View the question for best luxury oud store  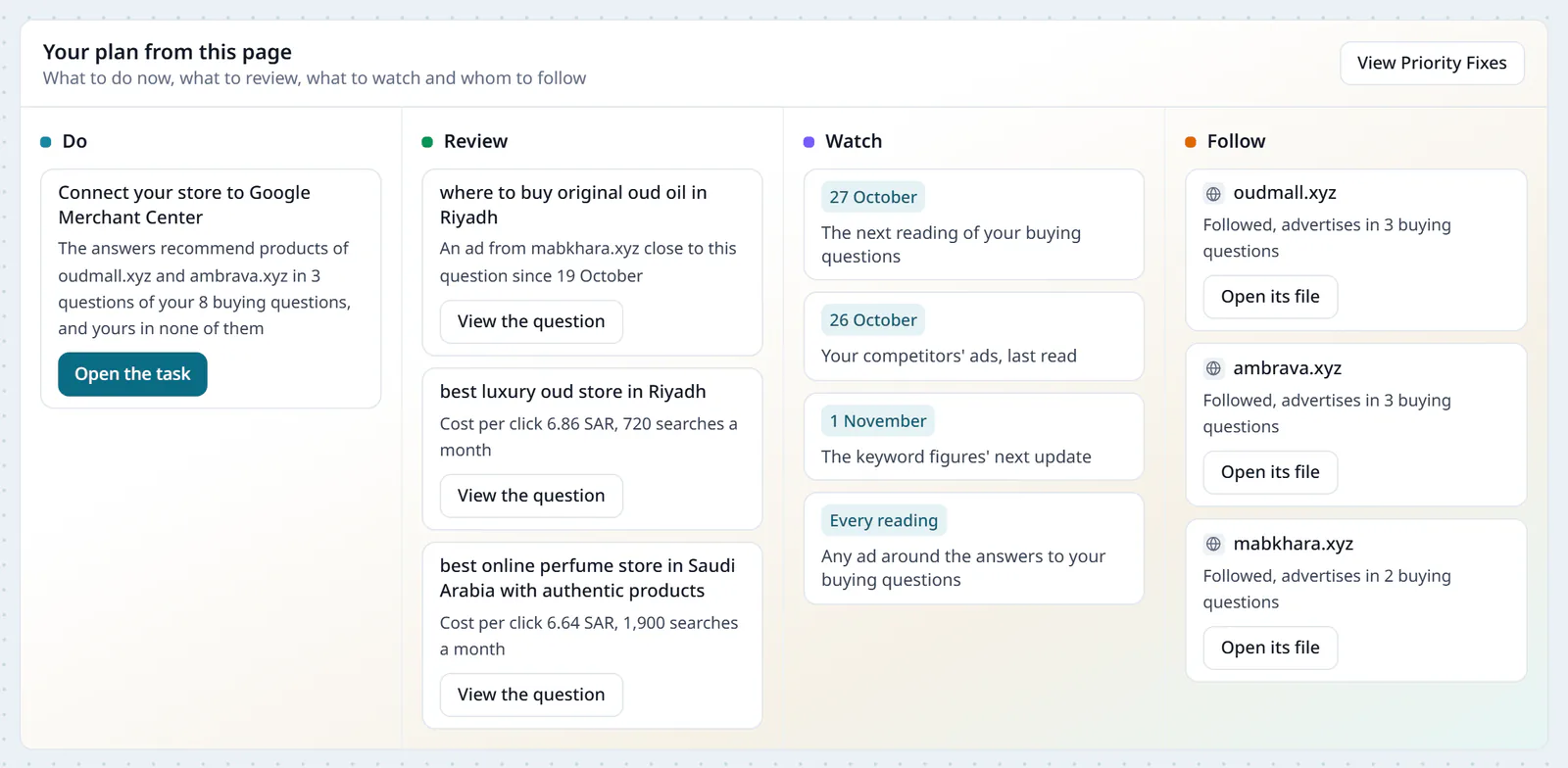531,496
